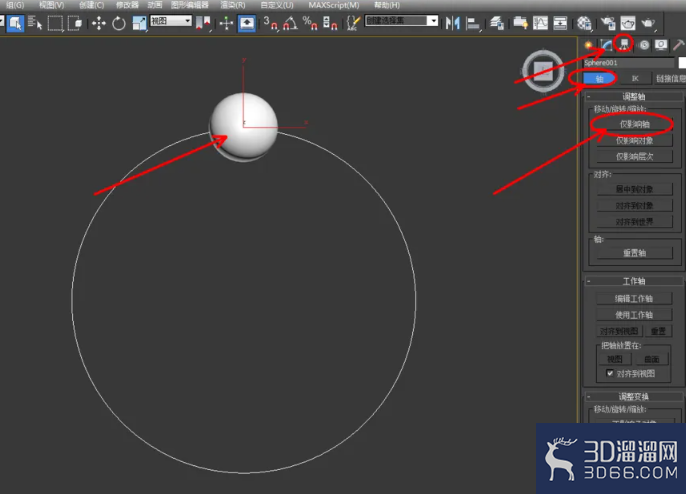Open Material Editor
Image resolution: width=686 pixels, height=494 pixels.
point(584,23)
